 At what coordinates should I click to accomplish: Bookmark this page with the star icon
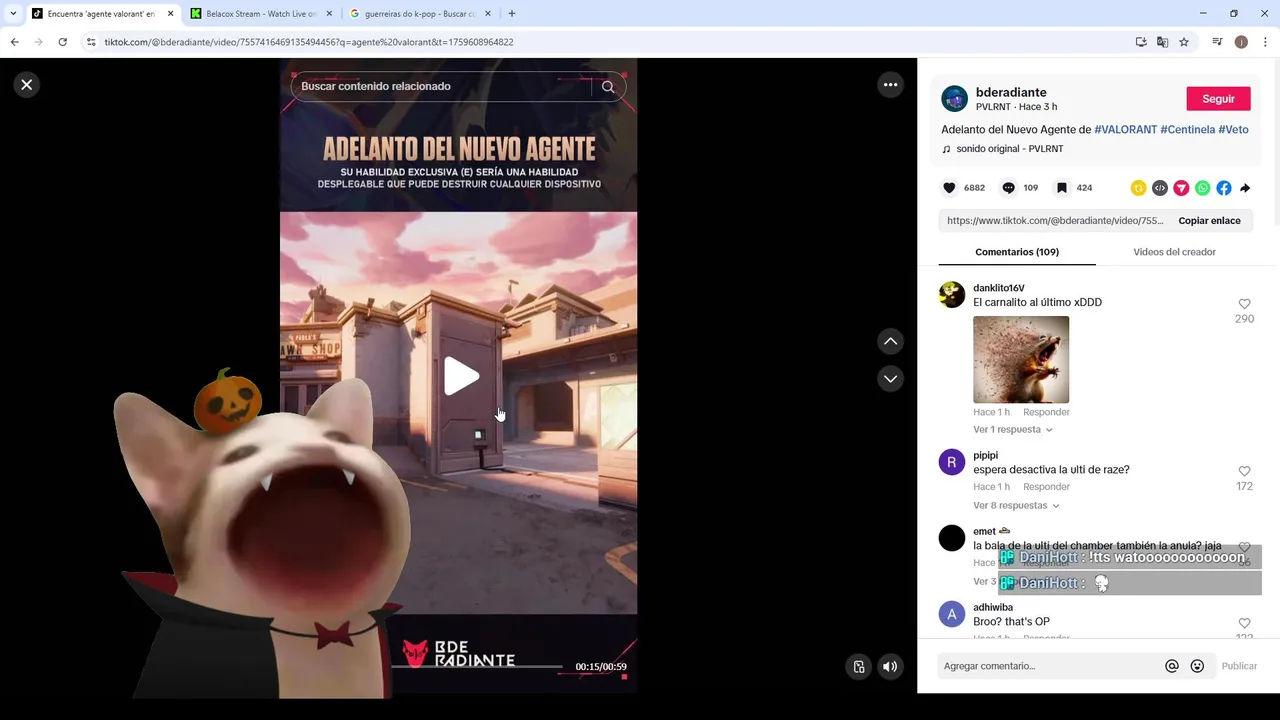tap(1184, 42)
